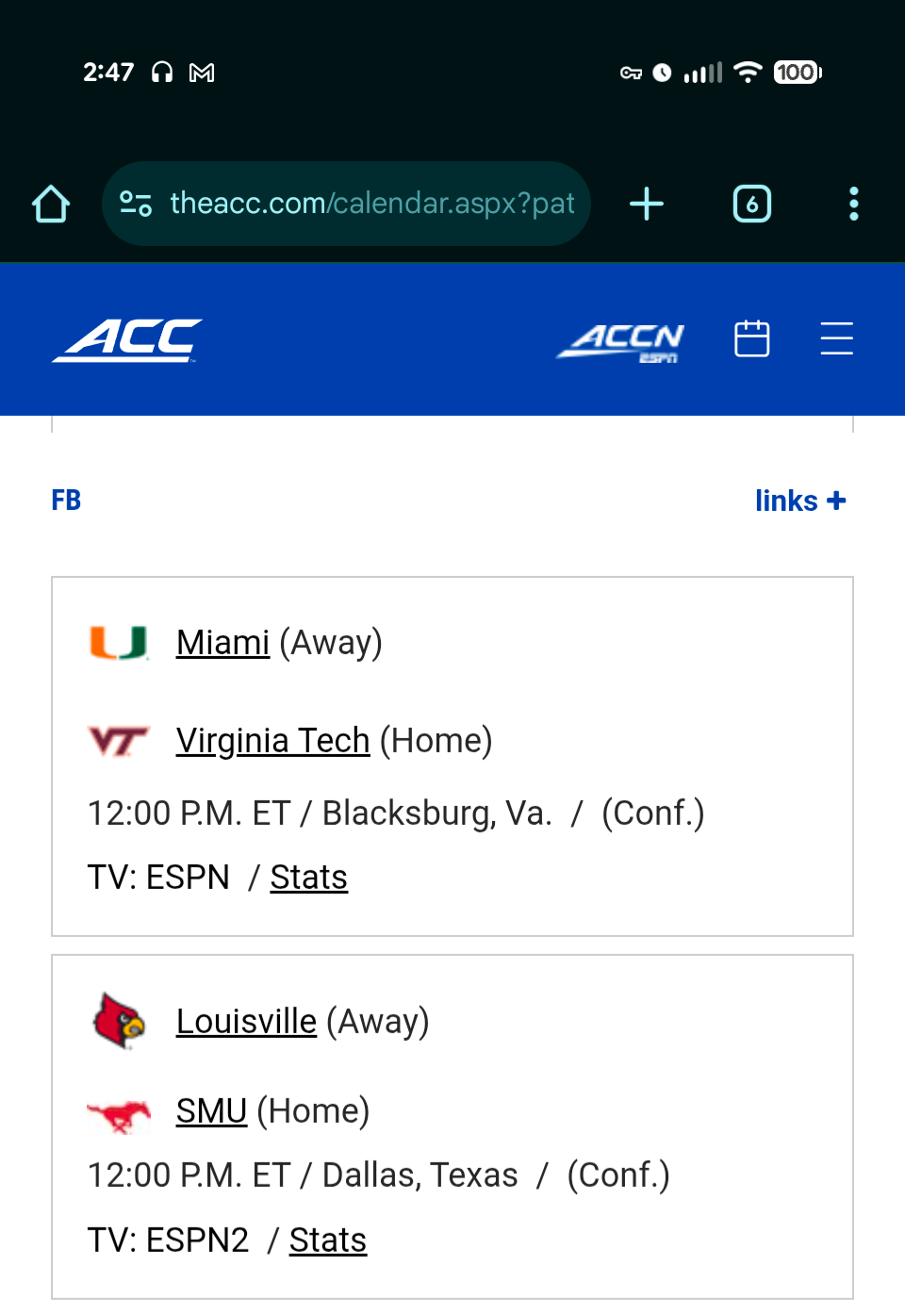Screen dimensions: 905x1316
Task: Tap the site info icon in address bar
Action: coord(136,204)
